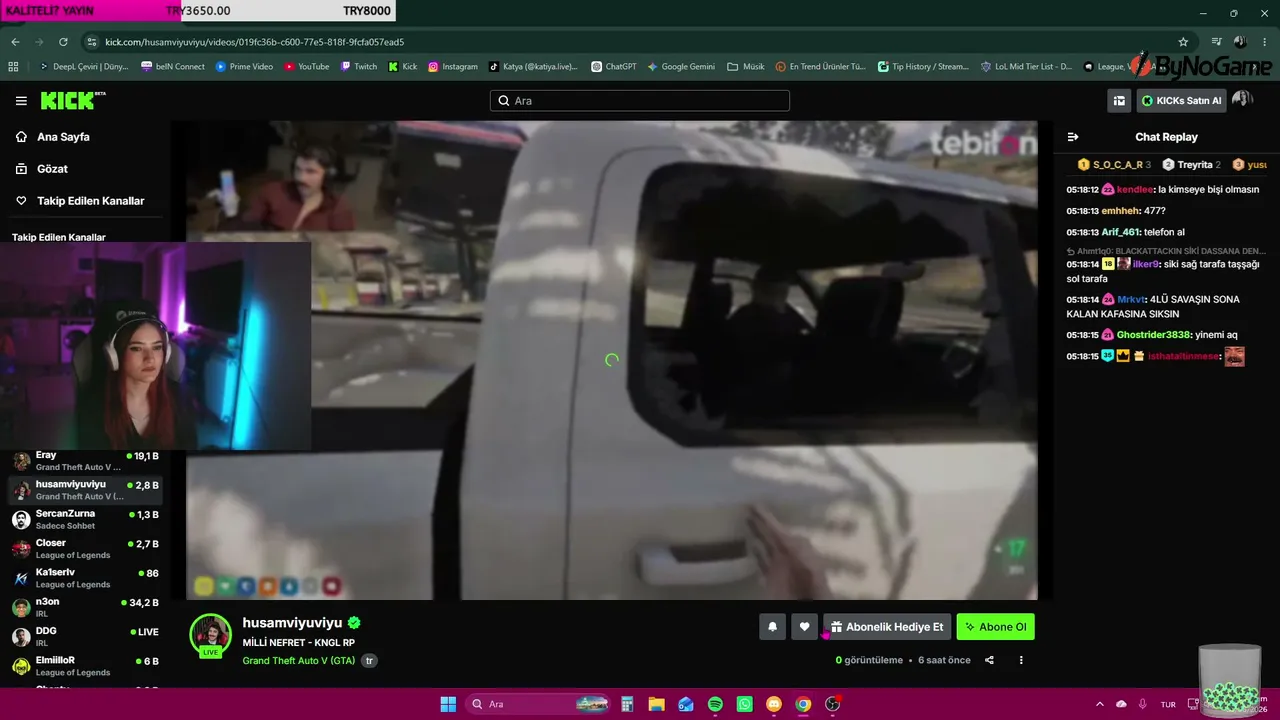Open the Katya (@katiya.live) TikTok bookmark

click(533, 67)
